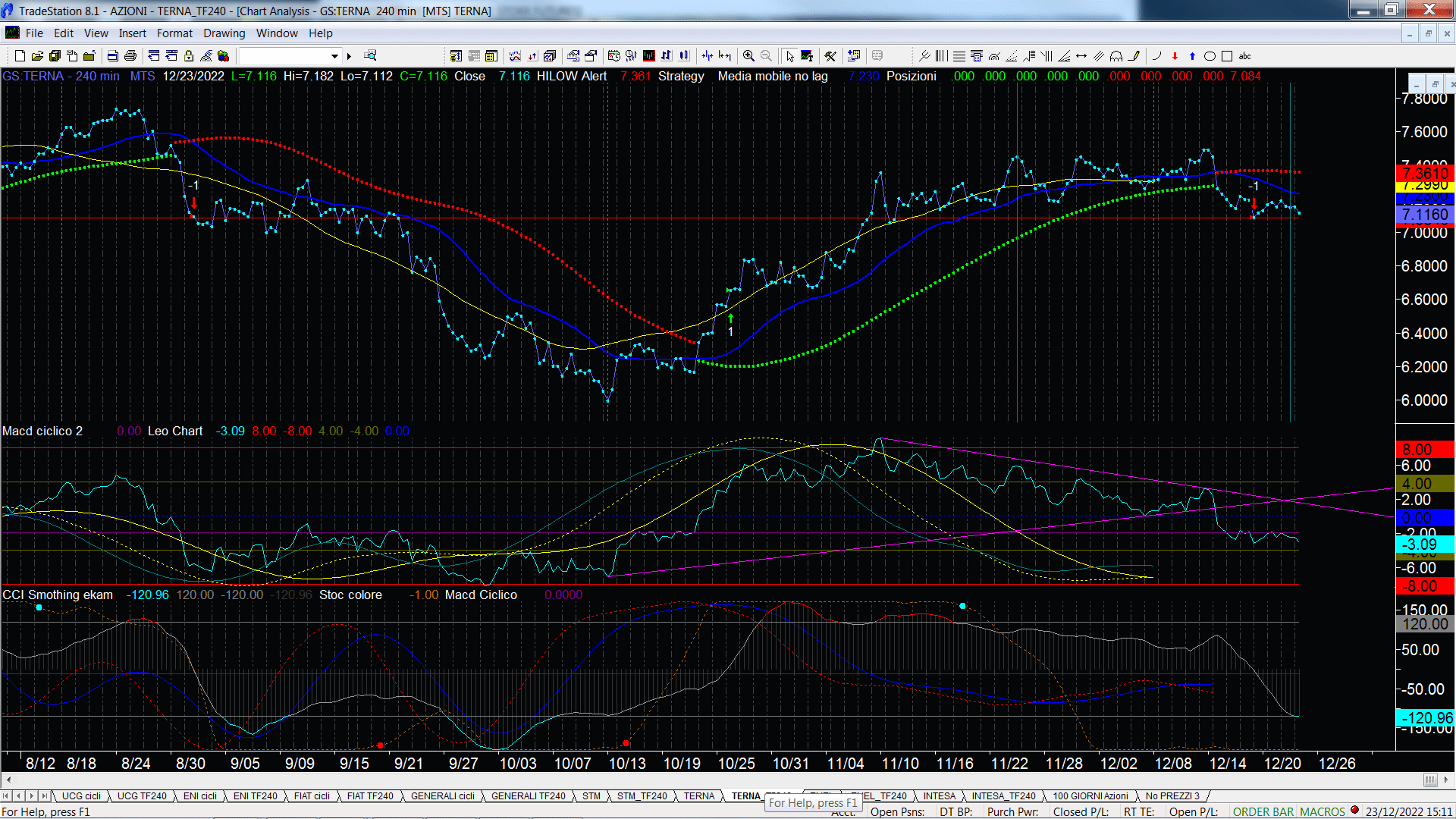
Task: Switch to the 100 GIORNI Azioni tab
Action: 1090,796
